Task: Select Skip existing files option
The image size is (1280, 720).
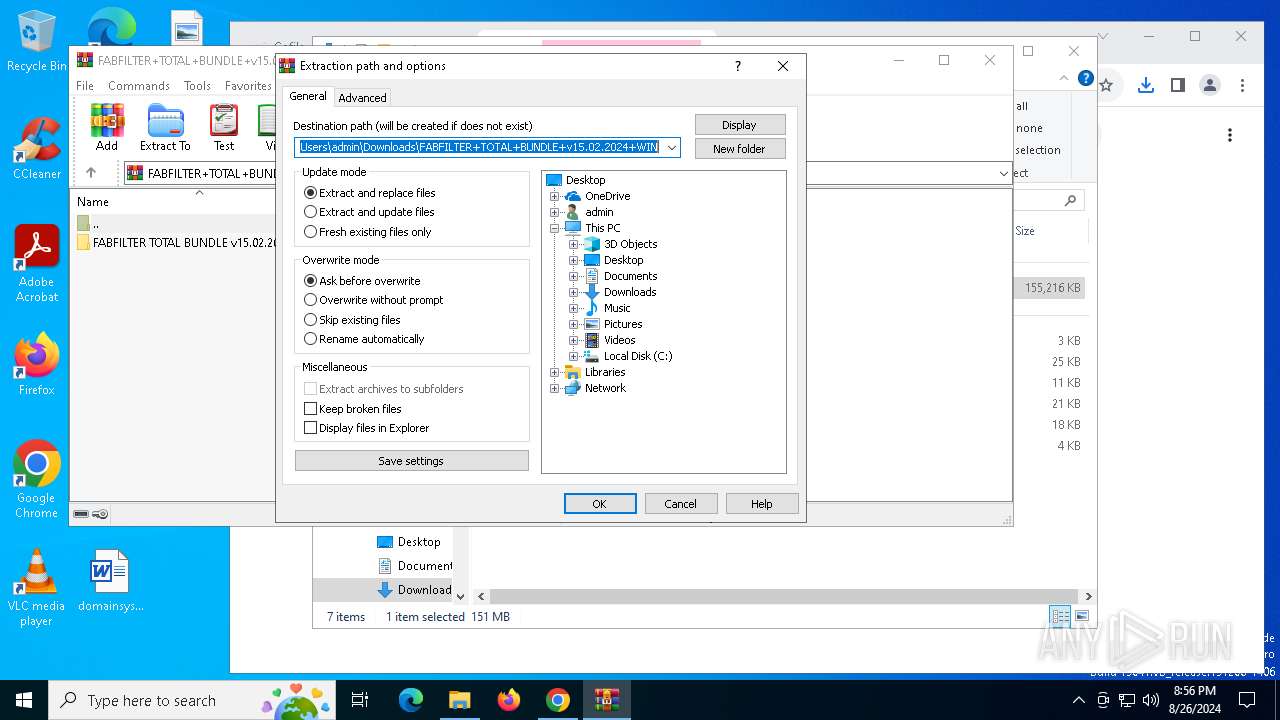Action: click(352, 320)
